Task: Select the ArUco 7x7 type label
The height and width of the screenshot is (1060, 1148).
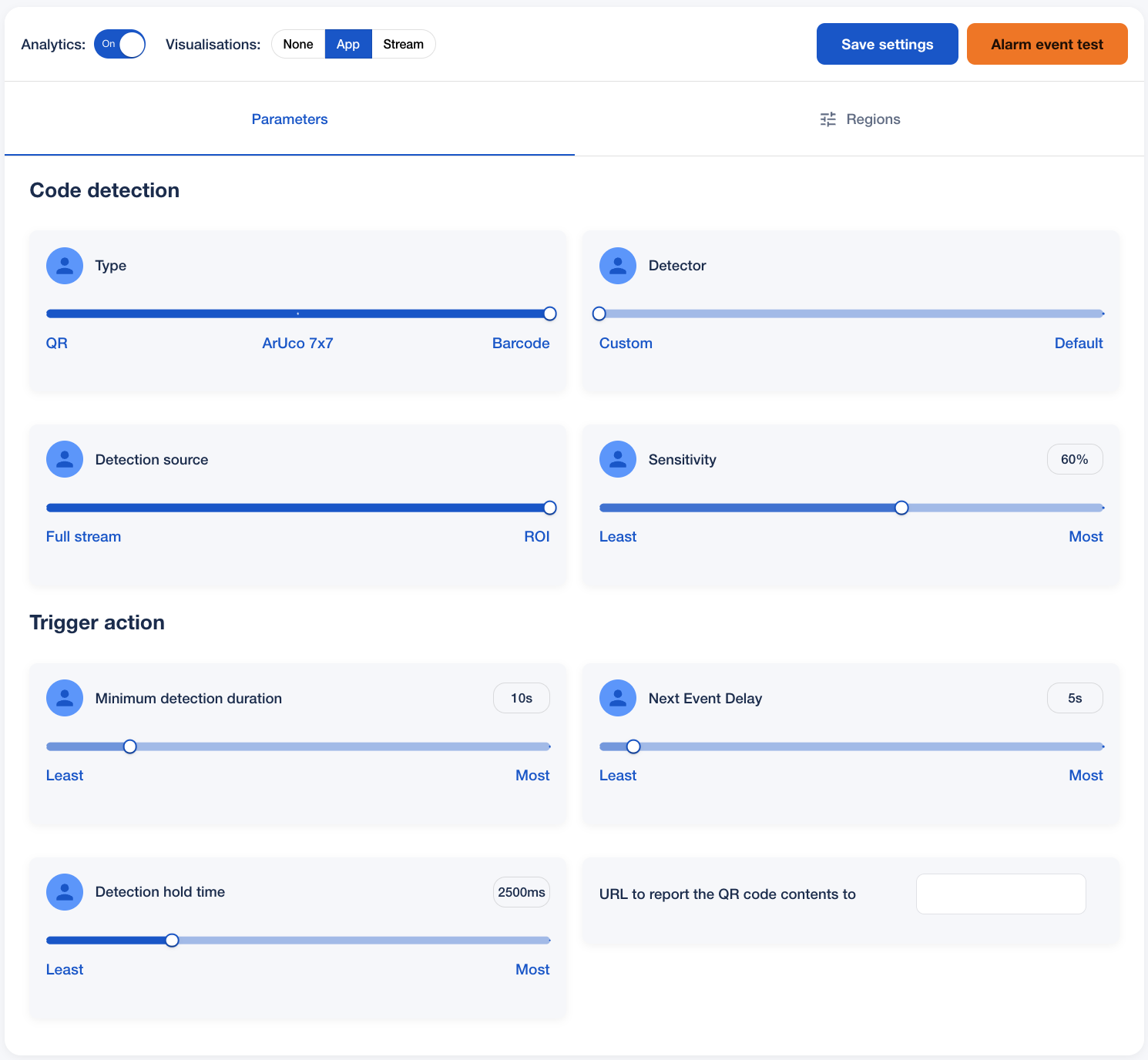Action: click(x=297, y=344)
